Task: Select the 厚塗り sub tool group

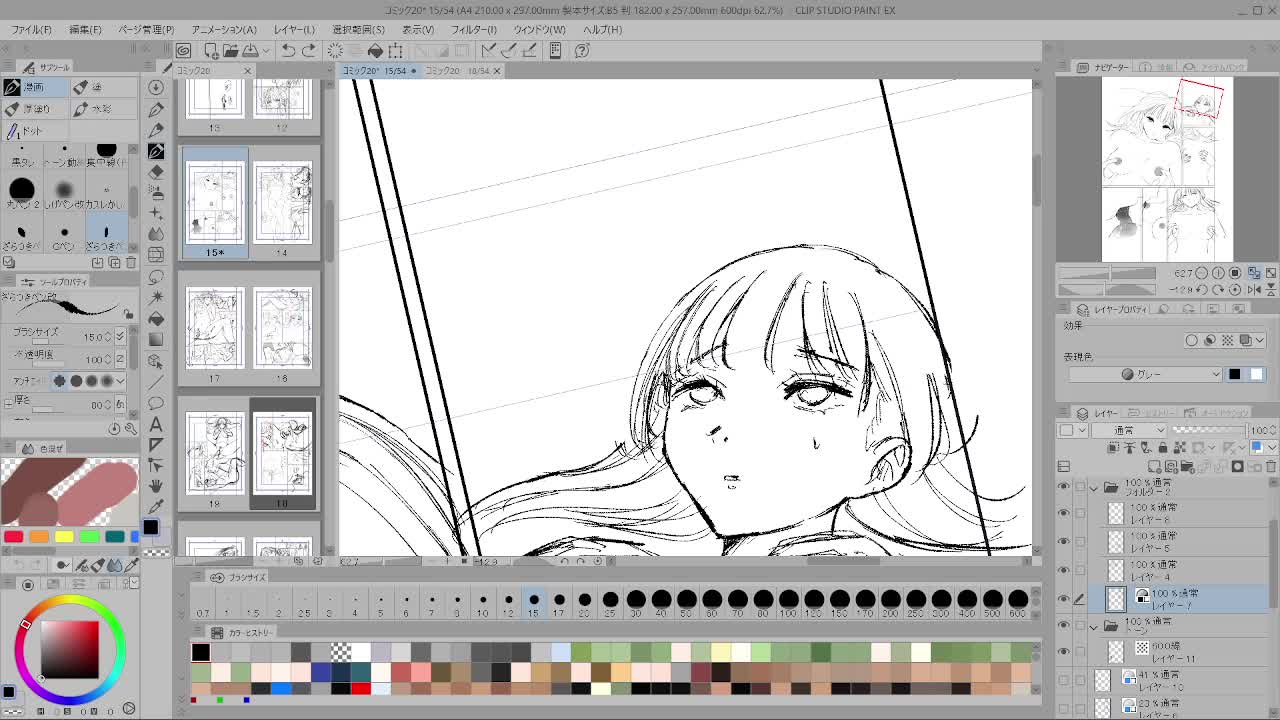Action: tap(36, 109)
